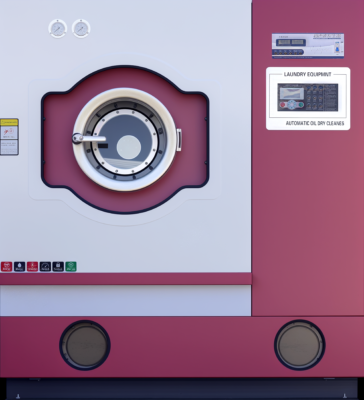
Task: Click the door handle lever
Action: click(89, 138)
